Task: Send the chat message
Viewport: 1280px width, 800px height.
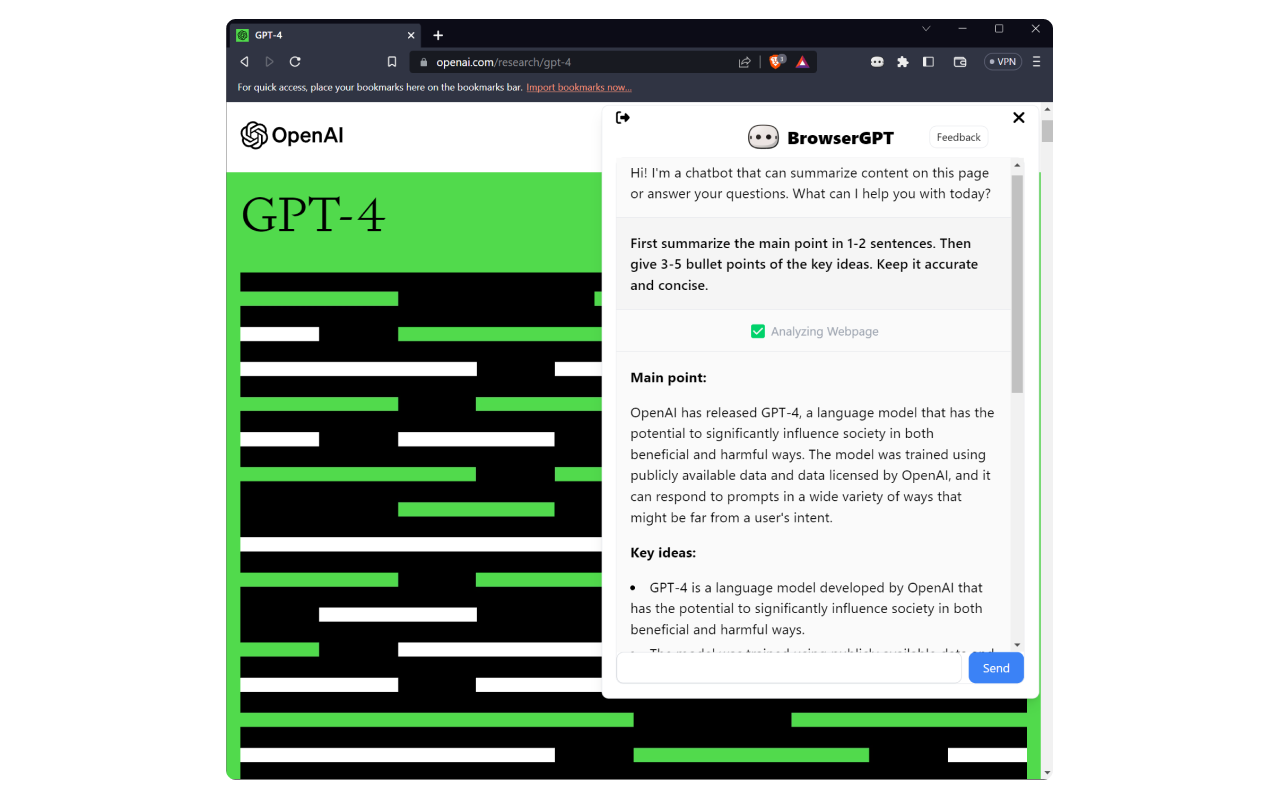Action: click(996, 668)
